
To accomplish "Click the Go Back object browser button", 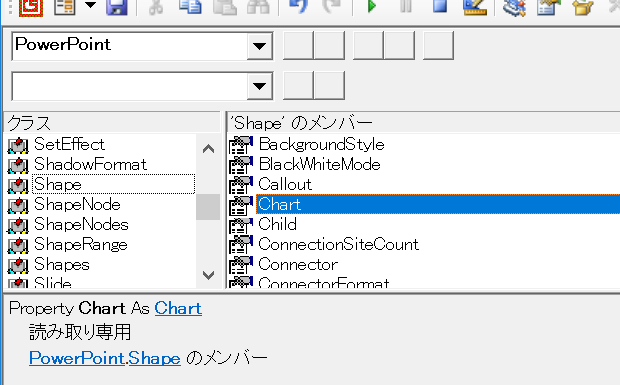I will [298, 45].
